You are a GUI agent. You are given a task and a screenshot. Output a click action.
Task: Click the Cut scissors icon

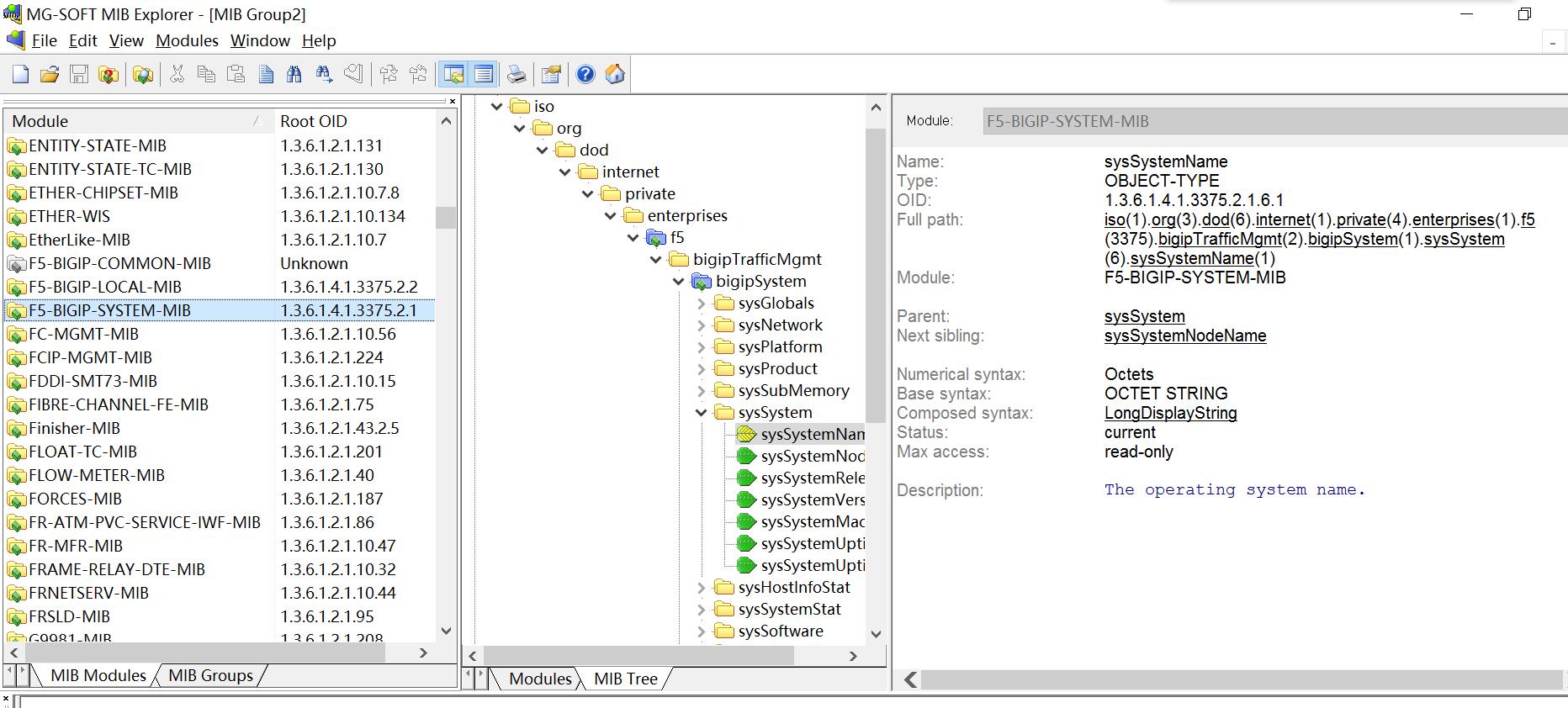pyautogui.click(x=177, y=75)
